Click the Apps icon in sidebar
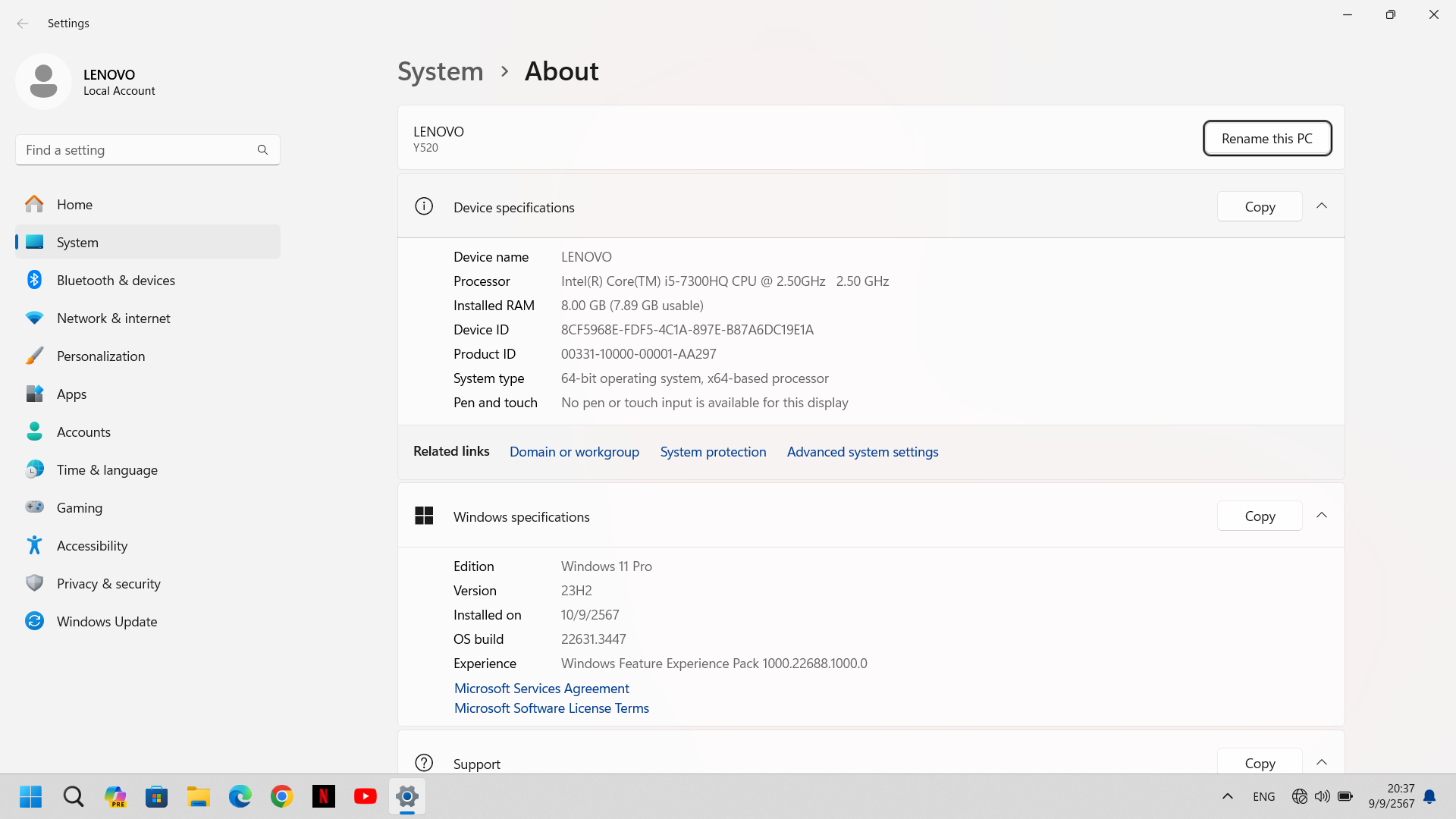 pyautogui.click(x=34, y=394)
